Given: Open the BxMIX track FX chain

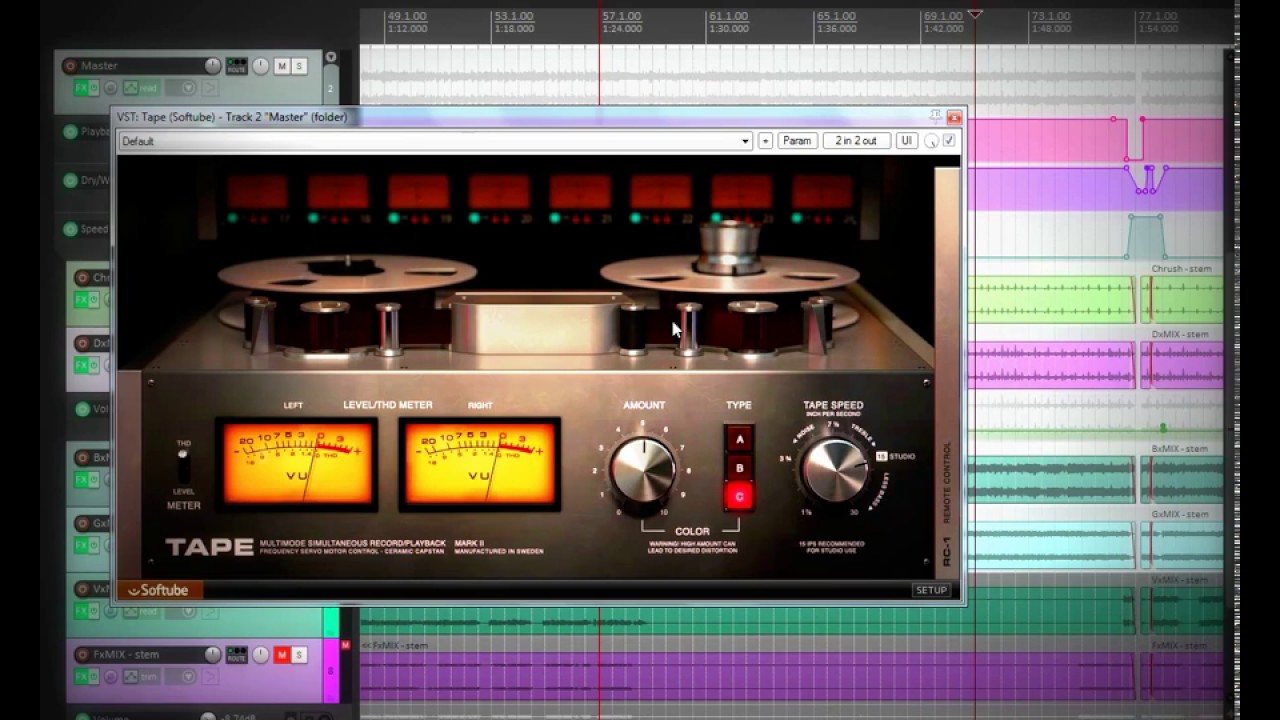Looking at the screenshot, I should [x=82, y=479].
